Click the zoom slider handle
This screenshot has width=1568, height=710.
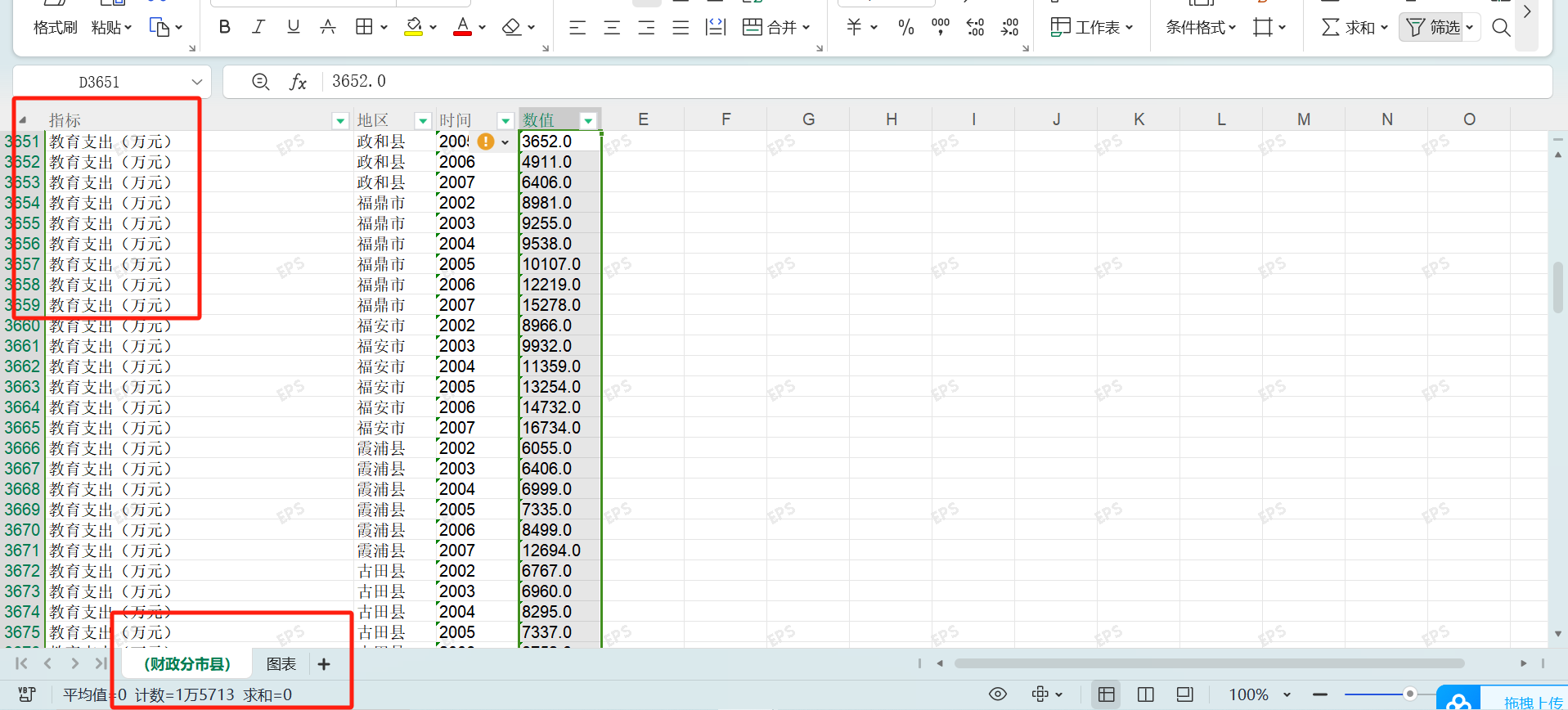click(x=1409, y=694)
